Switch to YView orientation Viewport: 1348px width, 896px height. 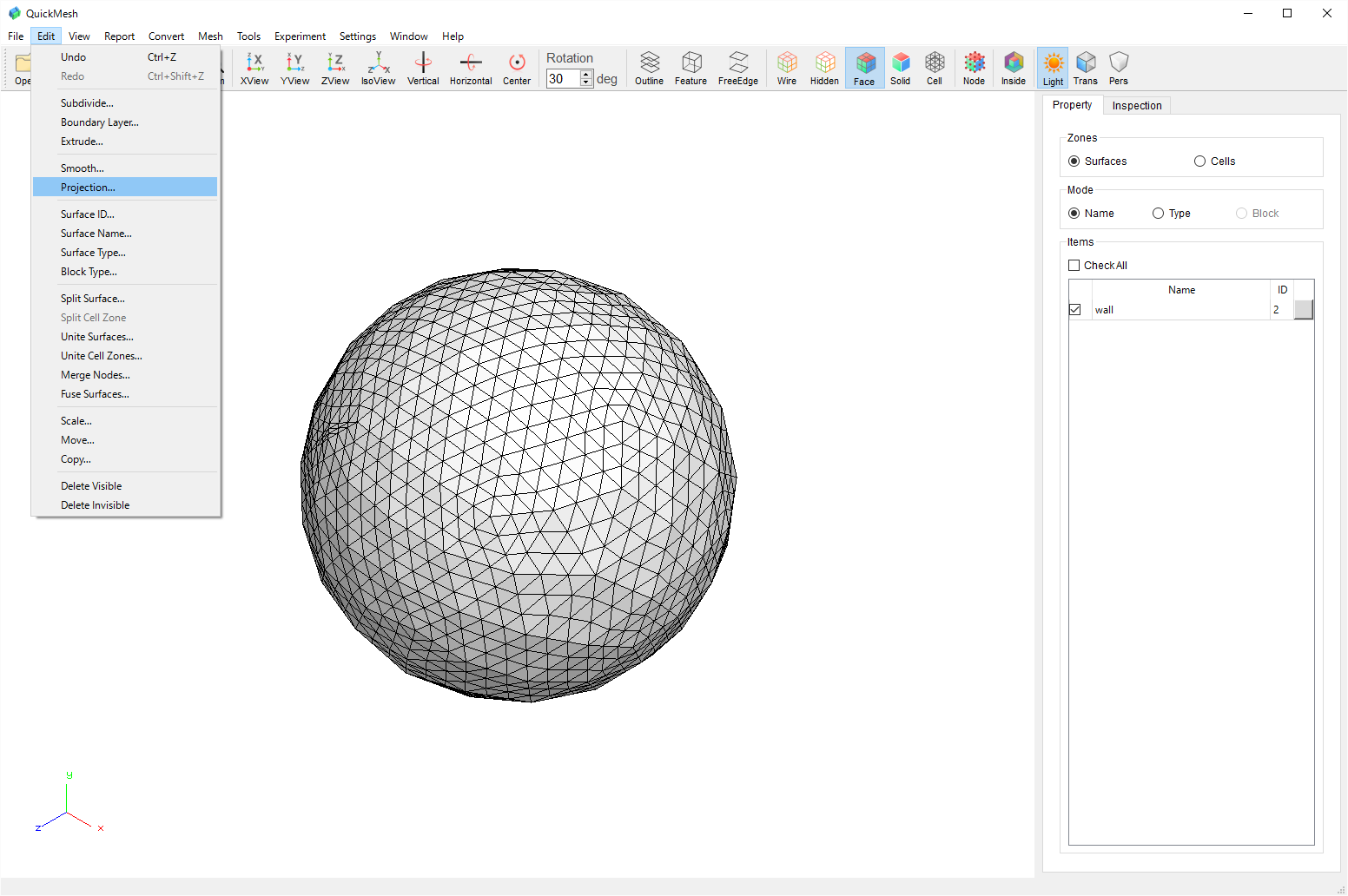click(x=294, y=68)
